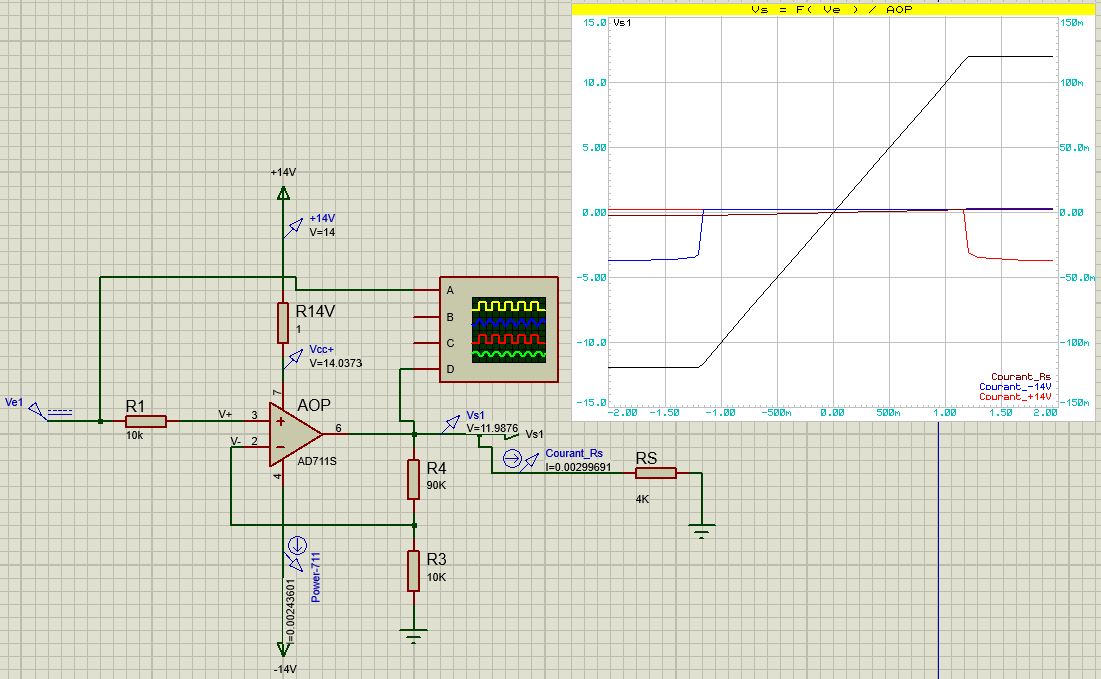Click the +14V power terminal arrow

283,193
